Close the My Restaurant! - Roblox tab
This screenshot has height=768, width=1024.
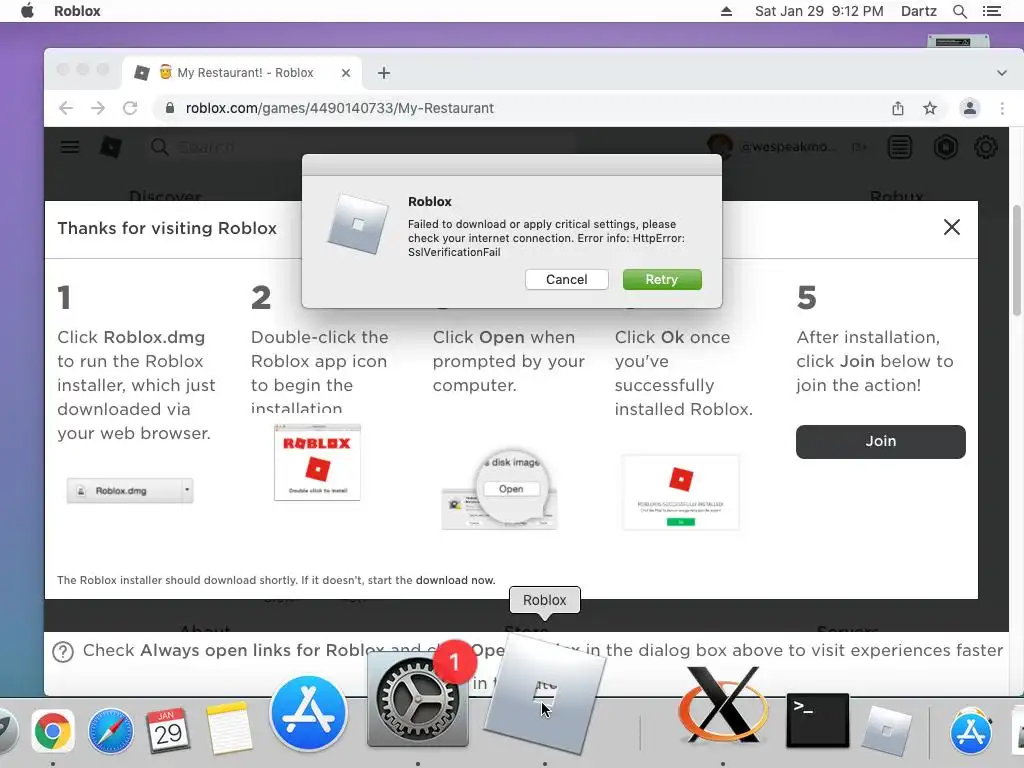pyautogui.click(x=346, y=73)
